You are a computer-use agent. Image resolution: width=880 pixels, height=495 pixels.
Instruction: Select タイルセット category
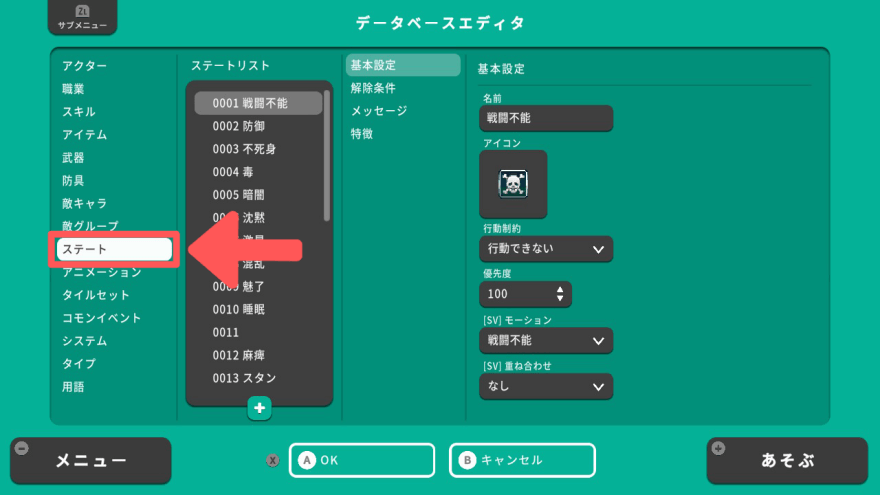click(x=96, y=295)
